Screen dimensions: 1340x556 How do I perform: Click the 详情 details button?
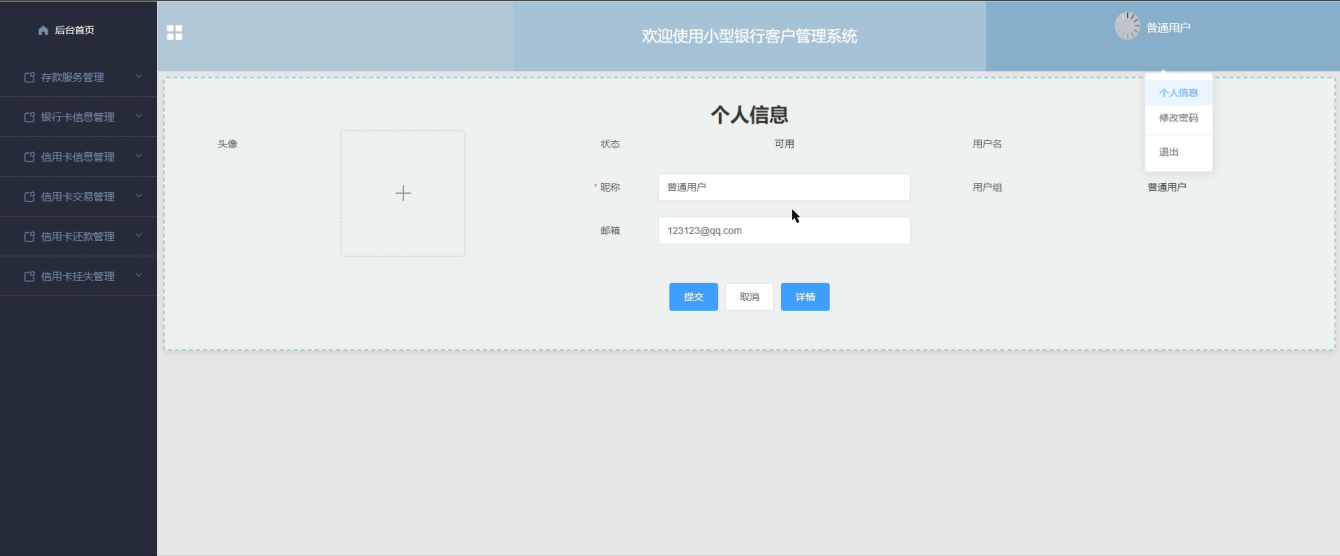[x=805, y=297]
